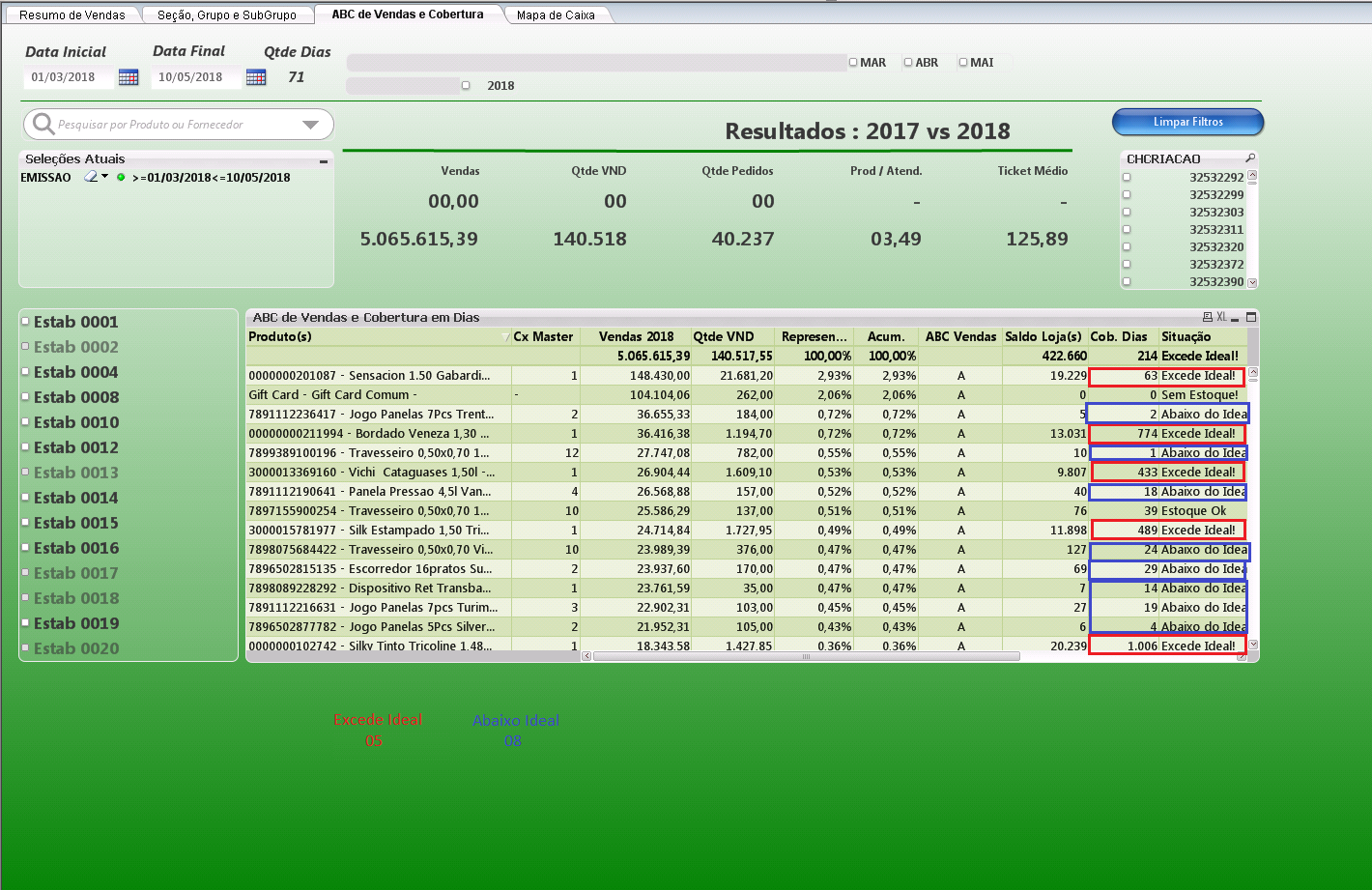Toggle the MAR month filter

click(853, 63)
